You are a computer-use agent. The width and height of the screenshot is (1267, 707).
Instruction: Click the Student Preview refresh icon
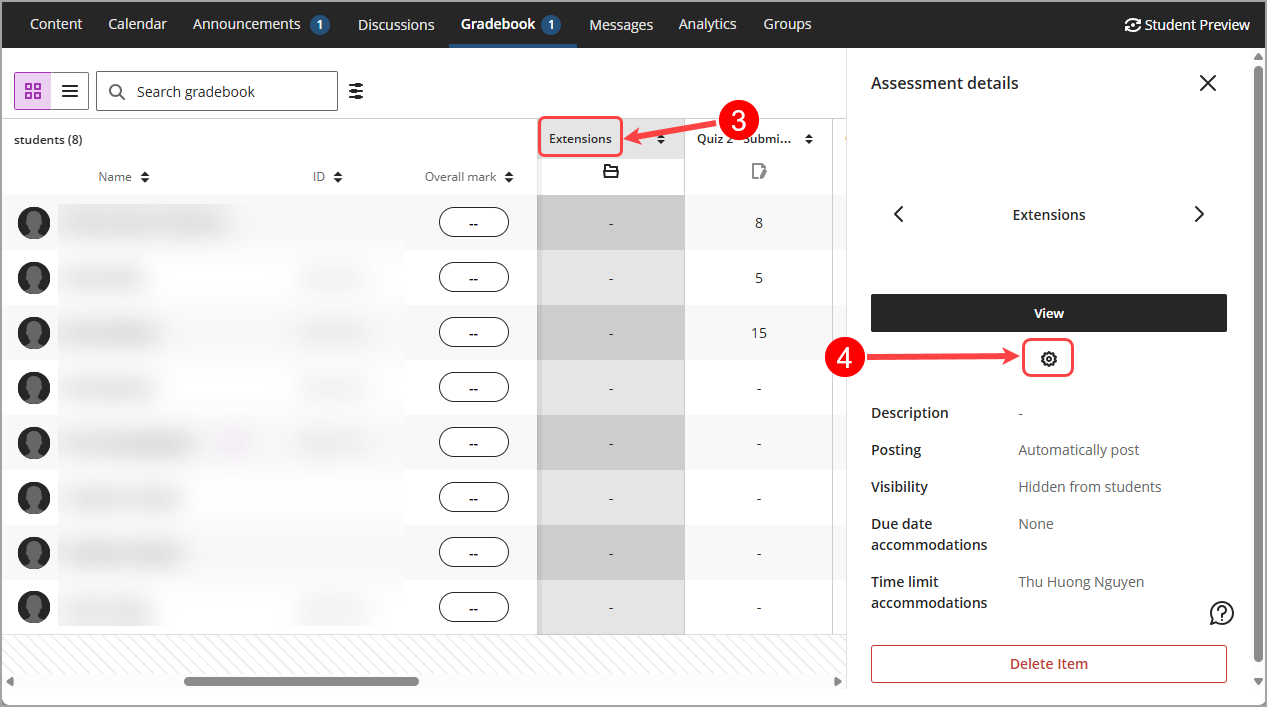point(1132,25)
